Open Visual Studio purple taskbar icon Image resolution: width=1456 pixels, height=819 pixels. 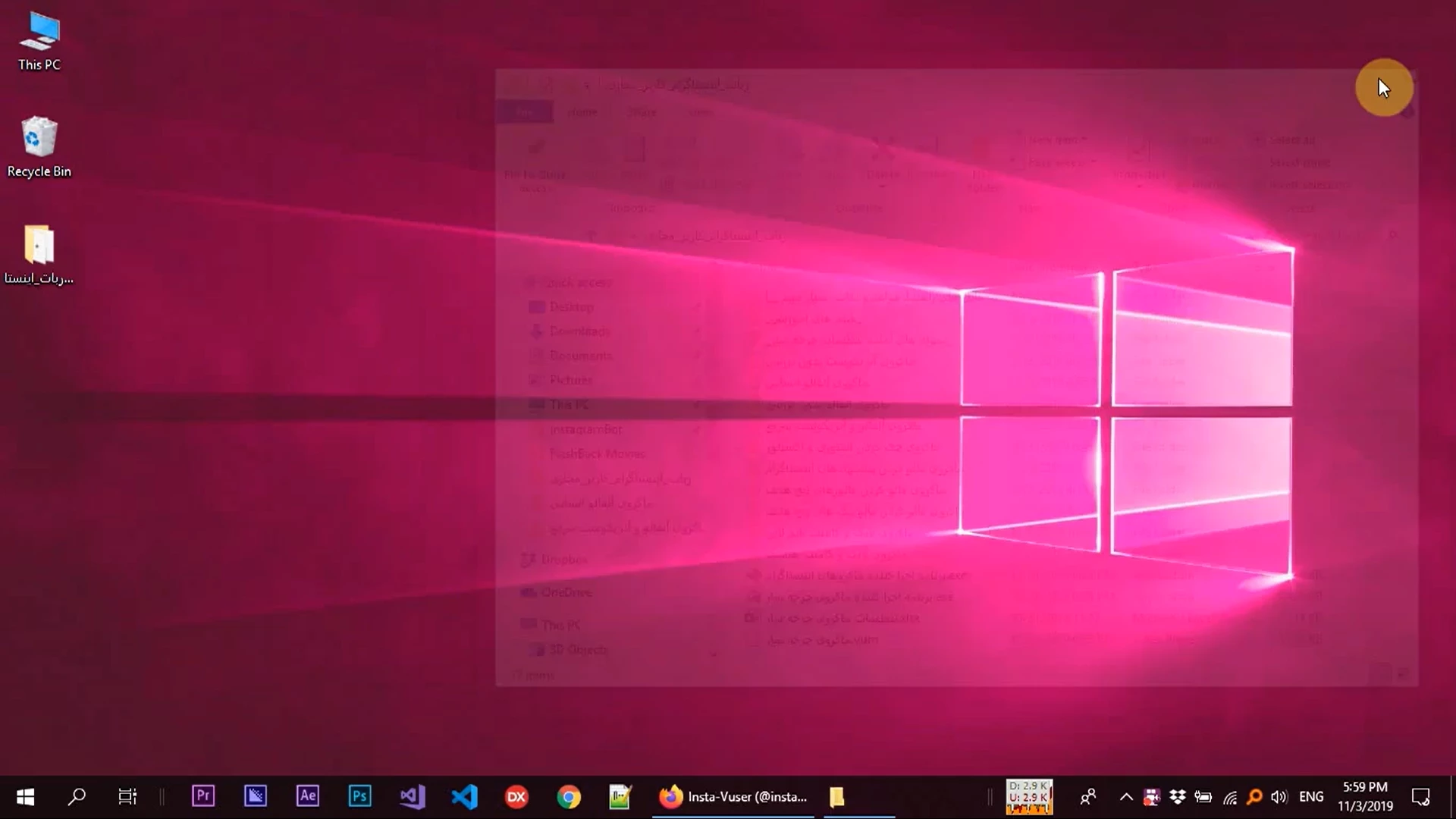tap(412, 796)
